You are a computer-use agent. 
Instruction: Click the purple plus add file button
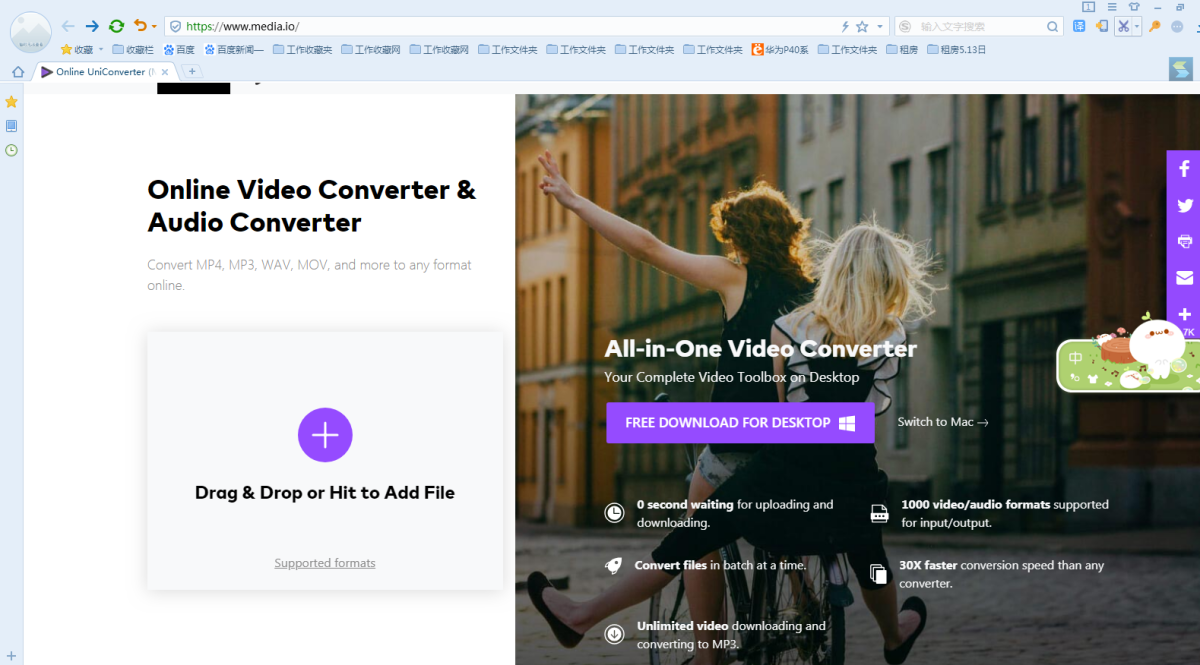pos(325,435)
